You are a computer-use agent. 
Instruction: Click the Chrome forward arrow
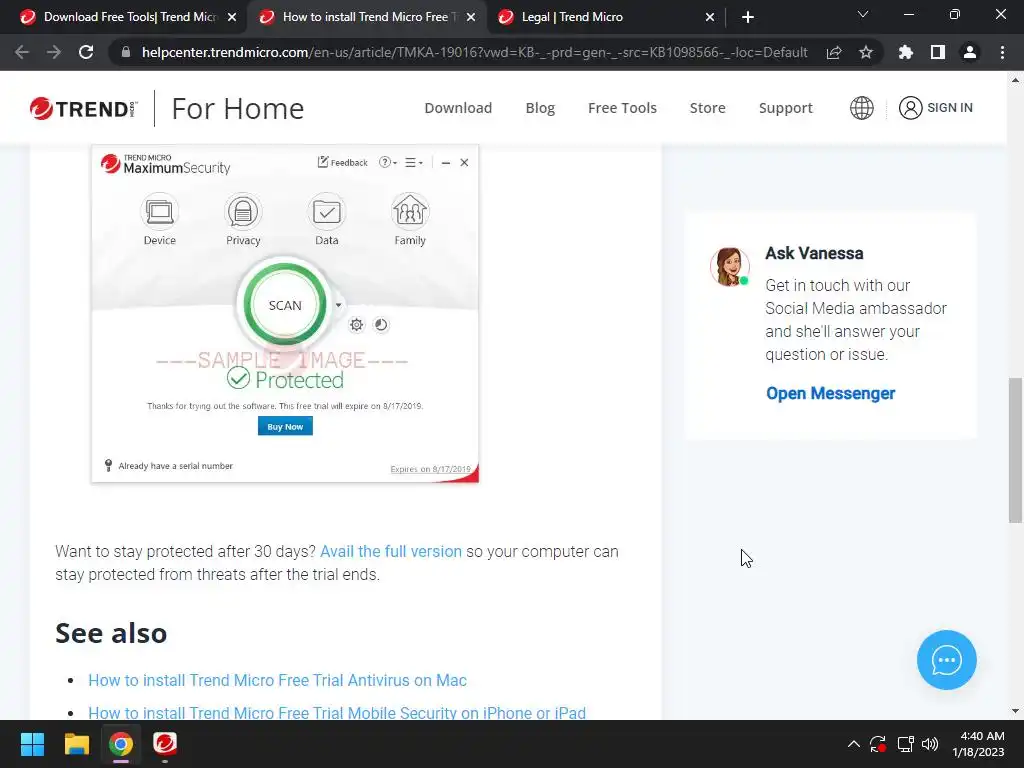(54, 52)
